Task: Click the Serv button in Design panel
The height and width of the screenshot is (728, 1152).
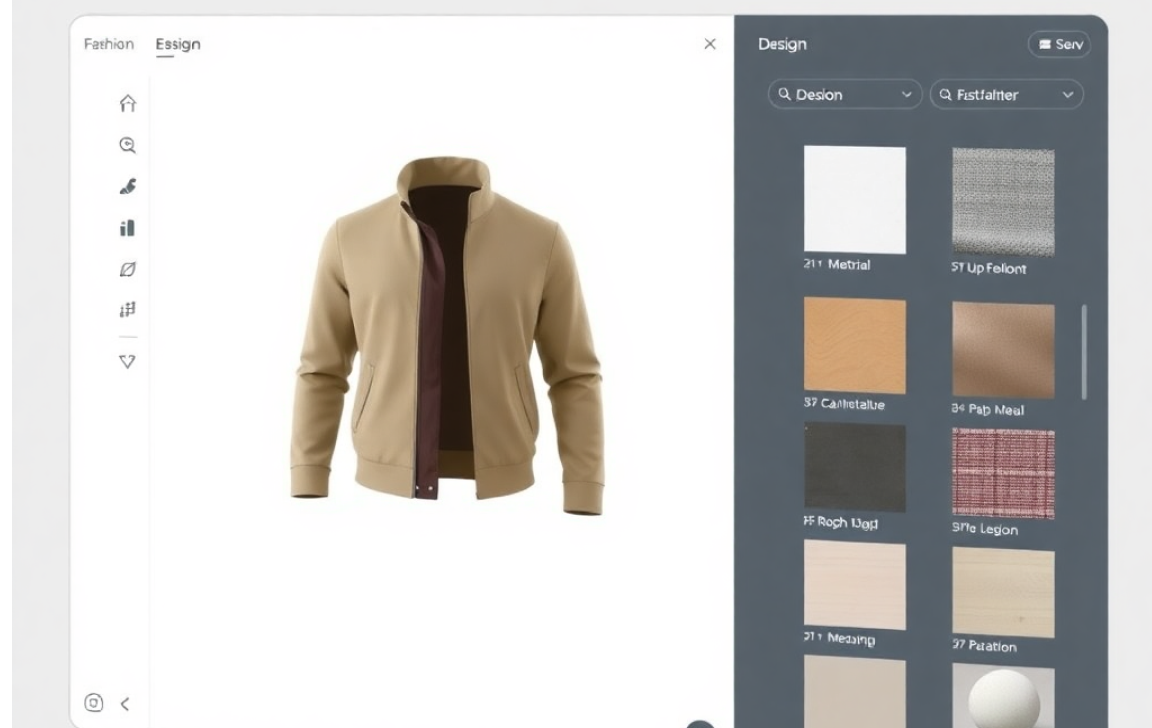Action: (1059, 44)
